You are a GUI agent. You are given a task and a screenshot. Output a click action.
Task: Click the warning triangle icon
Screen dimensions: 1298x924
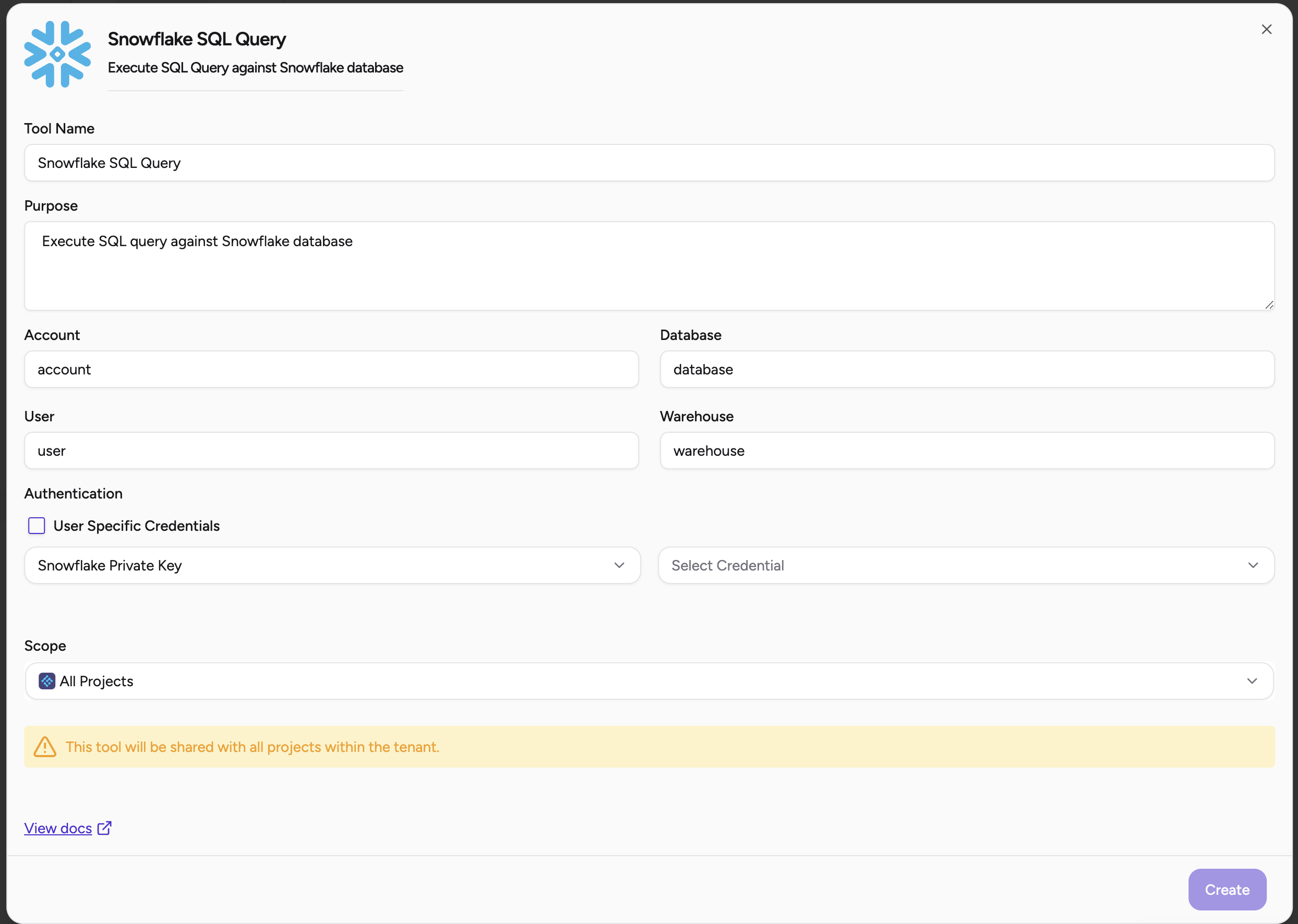[x=45, y=747]
